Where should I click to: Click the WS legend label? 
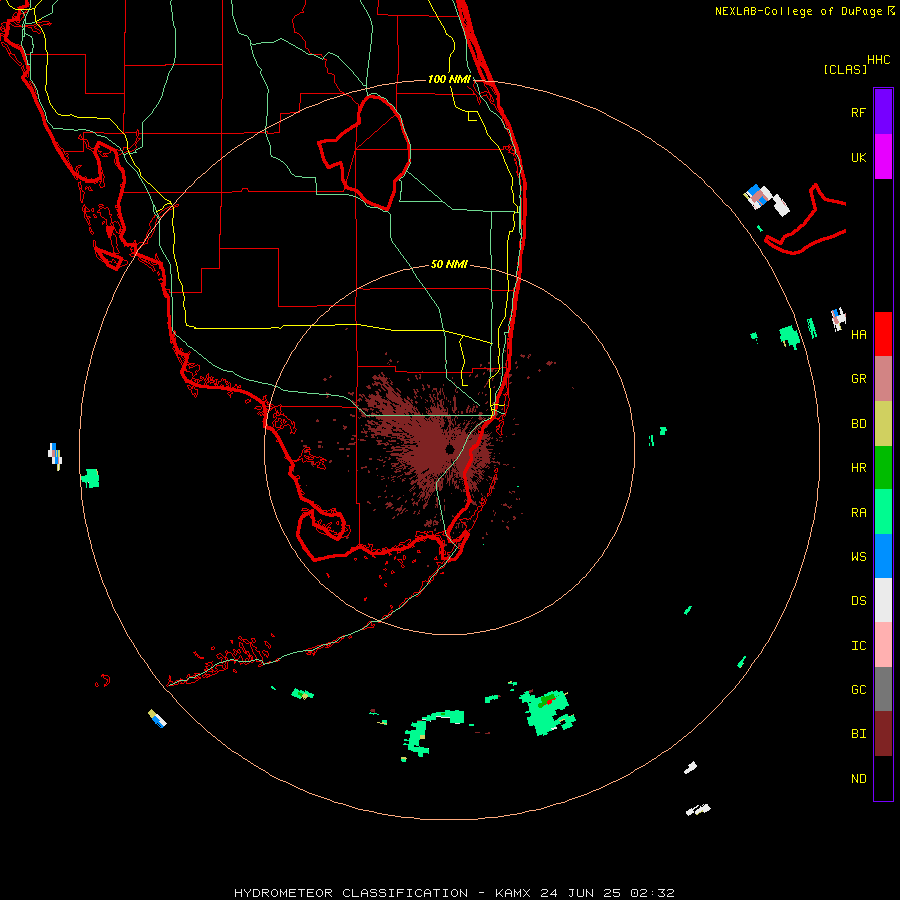click(858, 557)
